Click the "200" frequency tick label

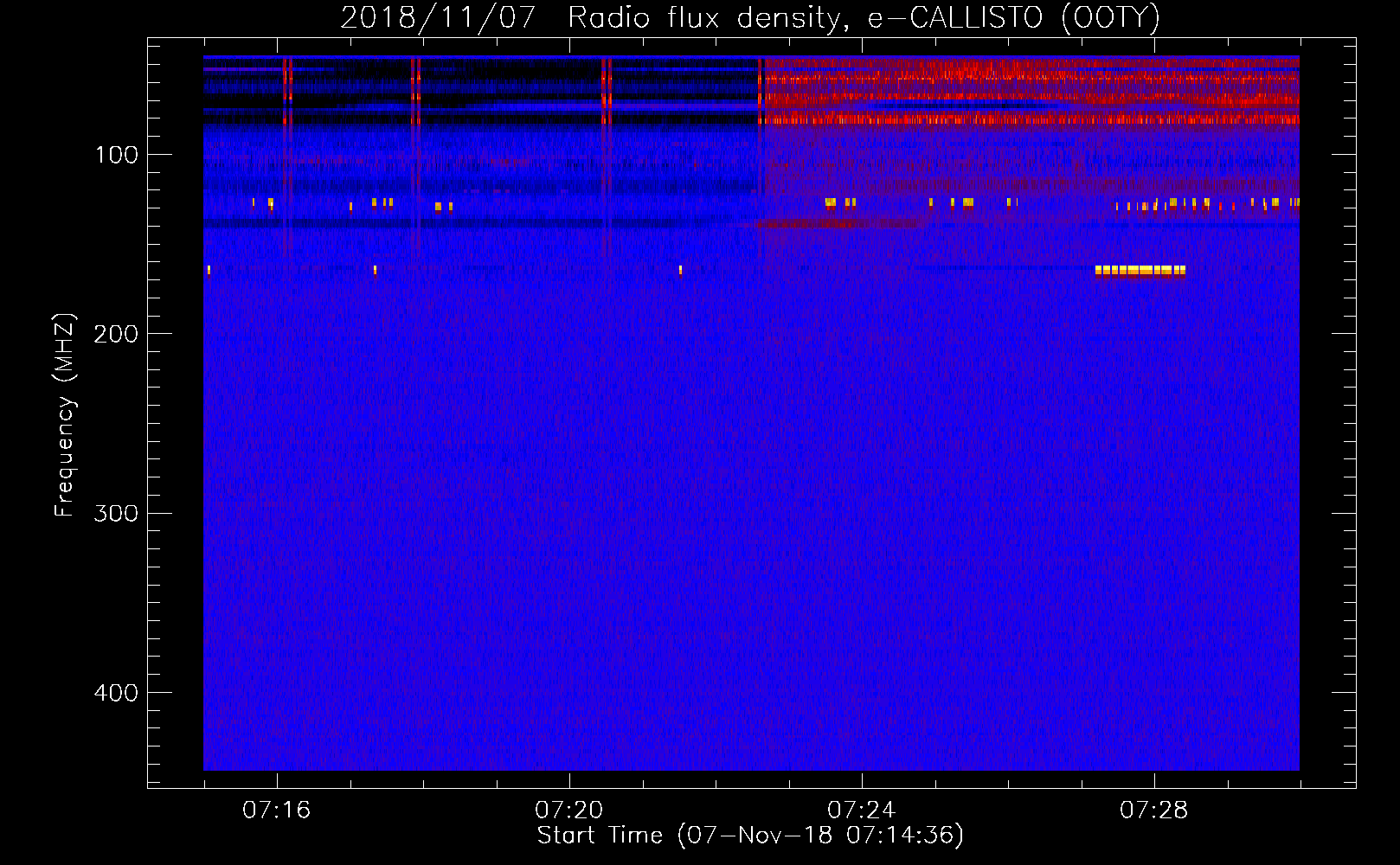[x=116, y=334]
